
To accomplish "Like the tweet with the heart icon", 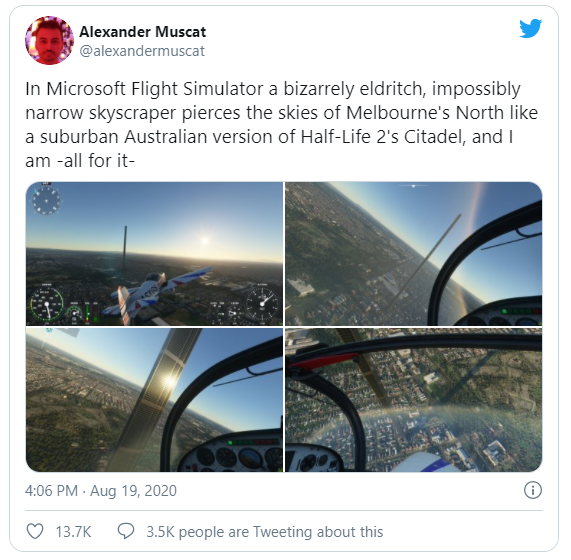I will [x=35, y=531].
